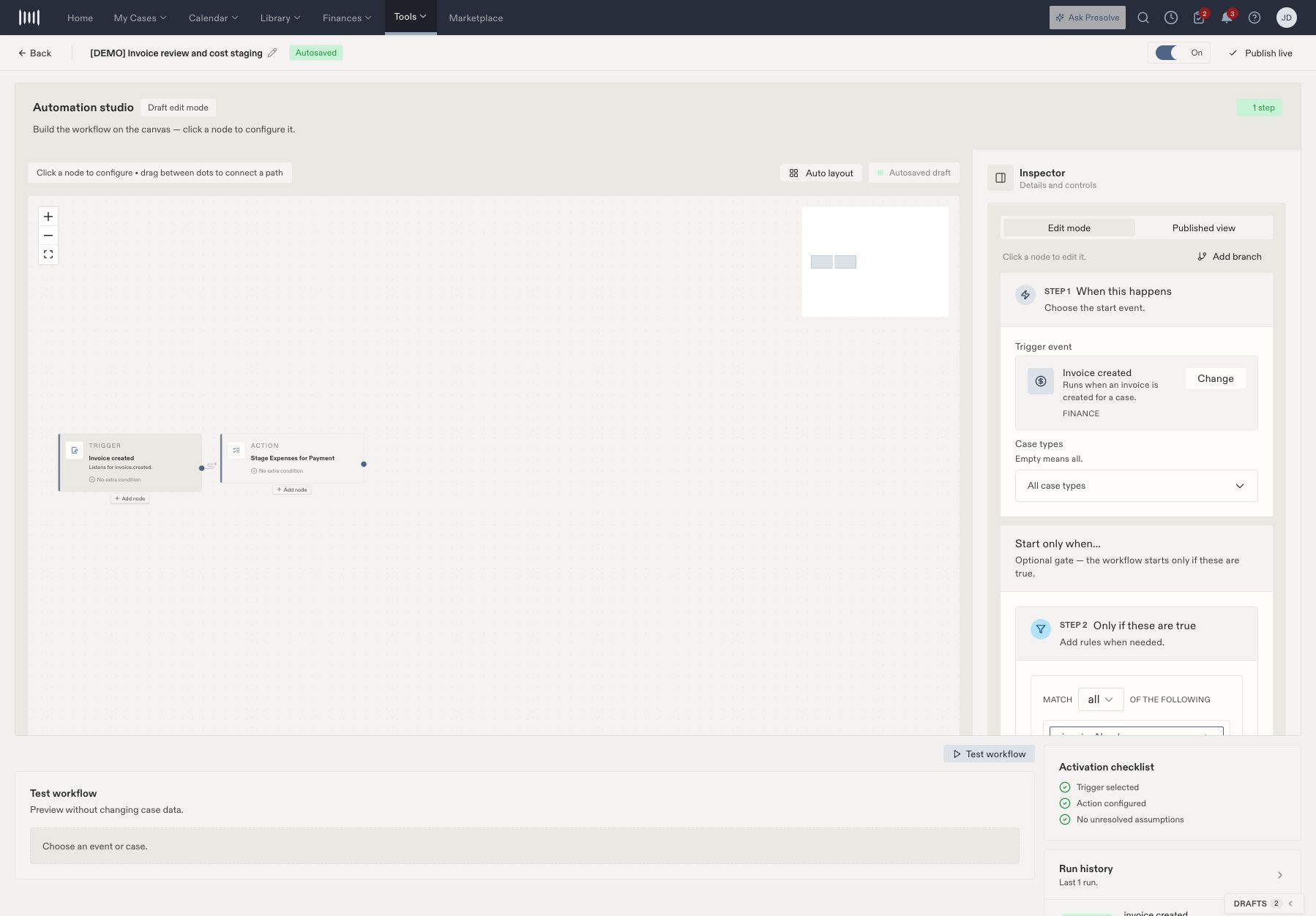
Task: Click the Step 2 filter funnel icon
Action: click(x=1041, y=629)
